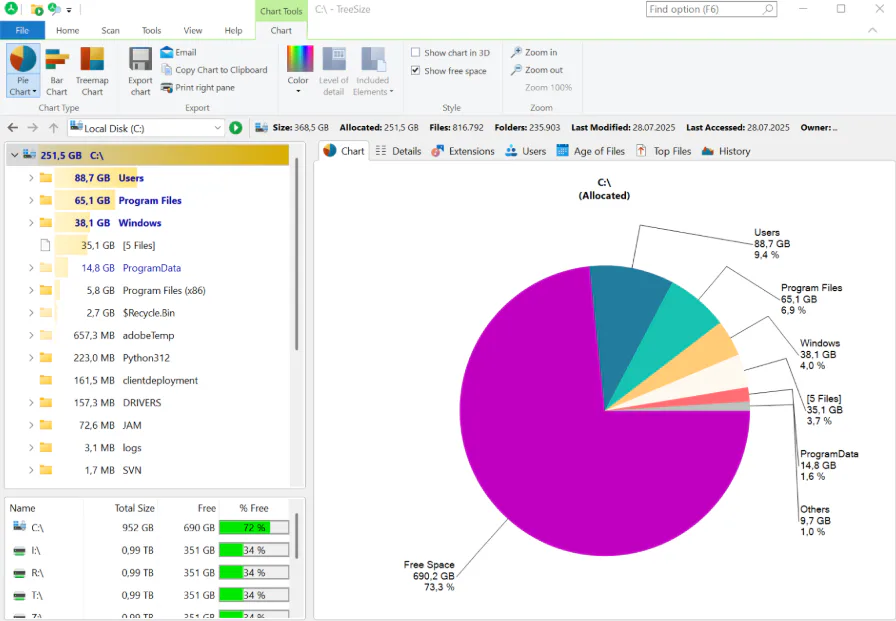
Task: Select the Pie Chart type
Action: click(x=22, y=64)
